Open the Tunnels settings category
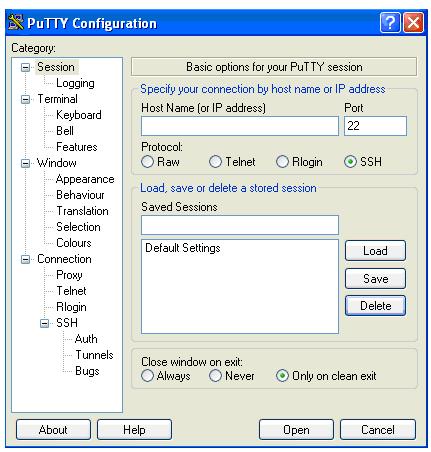 [x=94, y=355]
